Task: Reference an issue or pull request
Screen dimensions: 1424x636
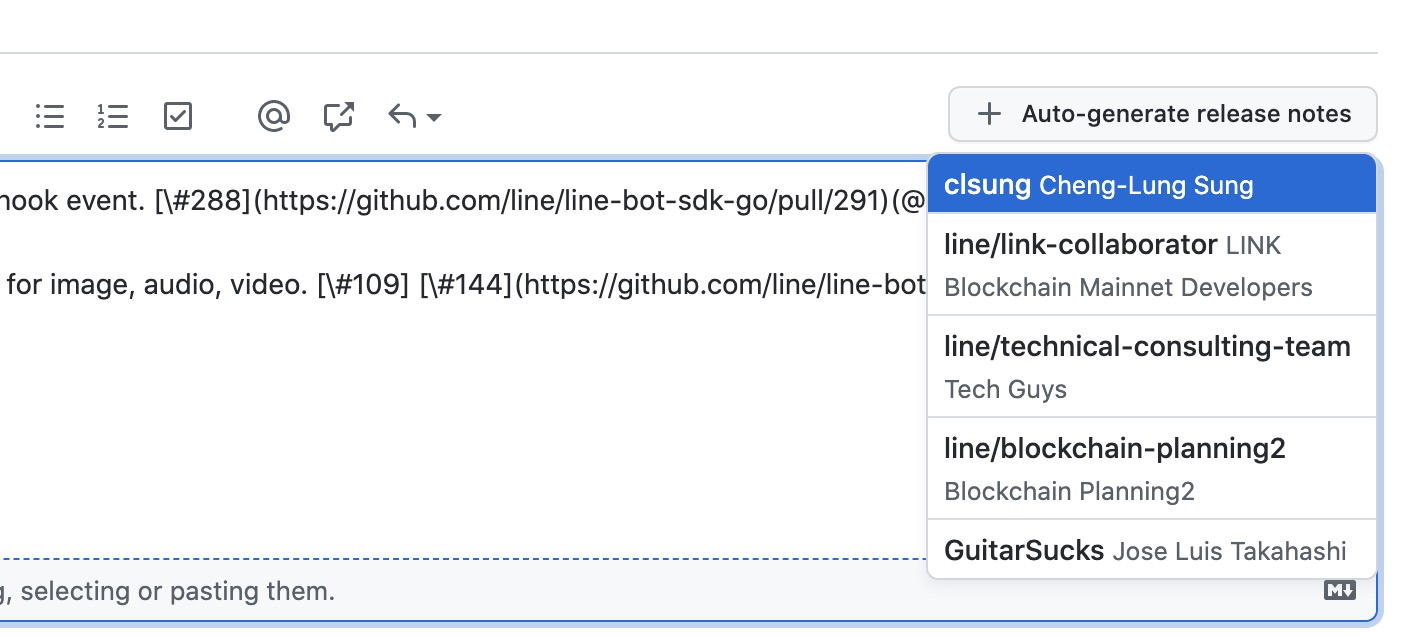Action: coord(339,116)
